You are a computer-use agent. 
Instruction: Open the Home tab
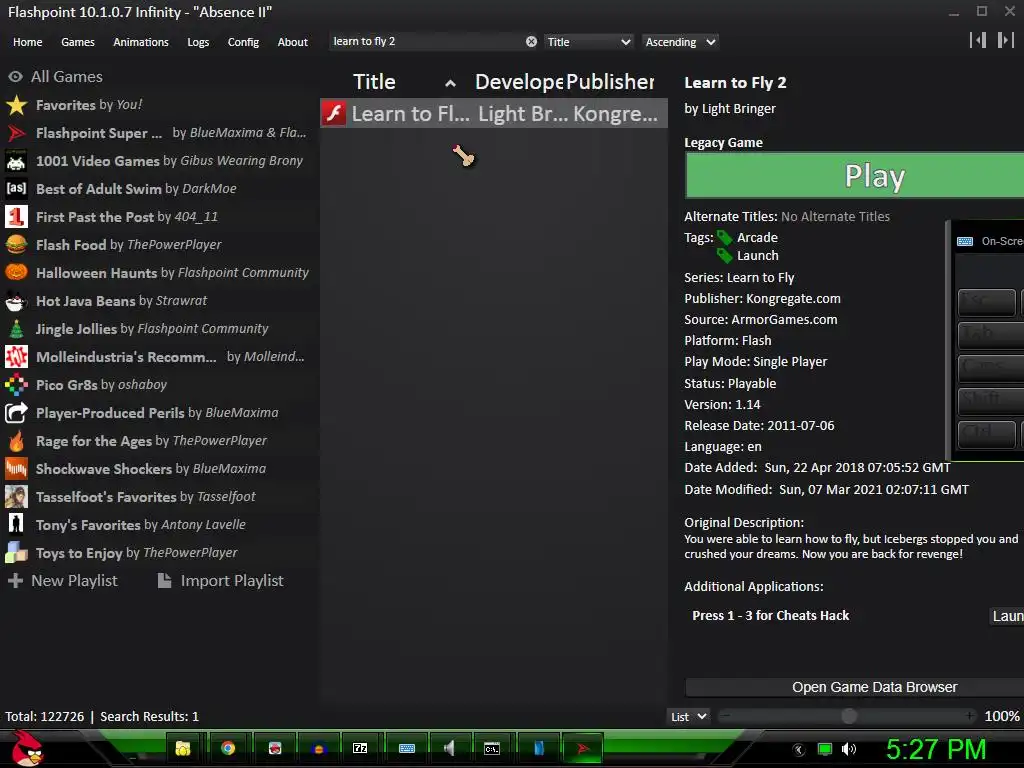(x=27, y=42)
